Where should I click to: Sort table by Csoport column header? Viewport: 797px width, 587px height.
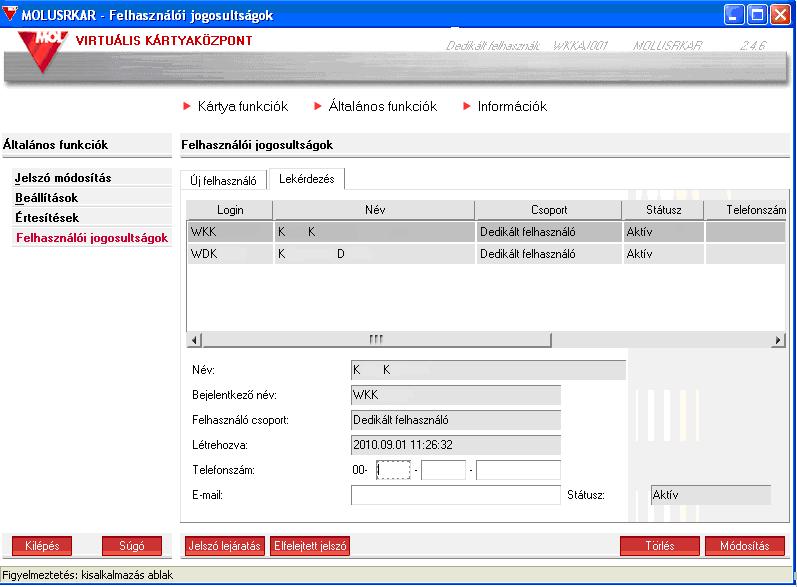click(549, 210)
